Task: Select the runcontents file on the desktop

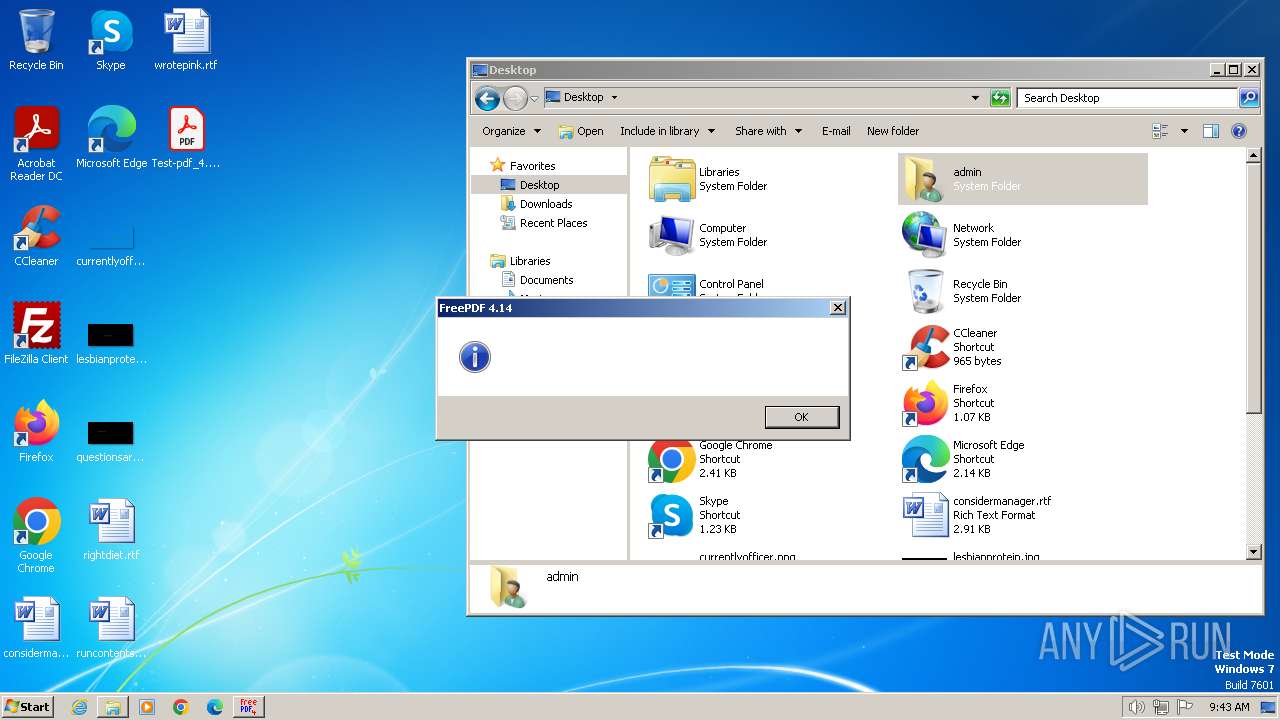Action: [111, 628]
